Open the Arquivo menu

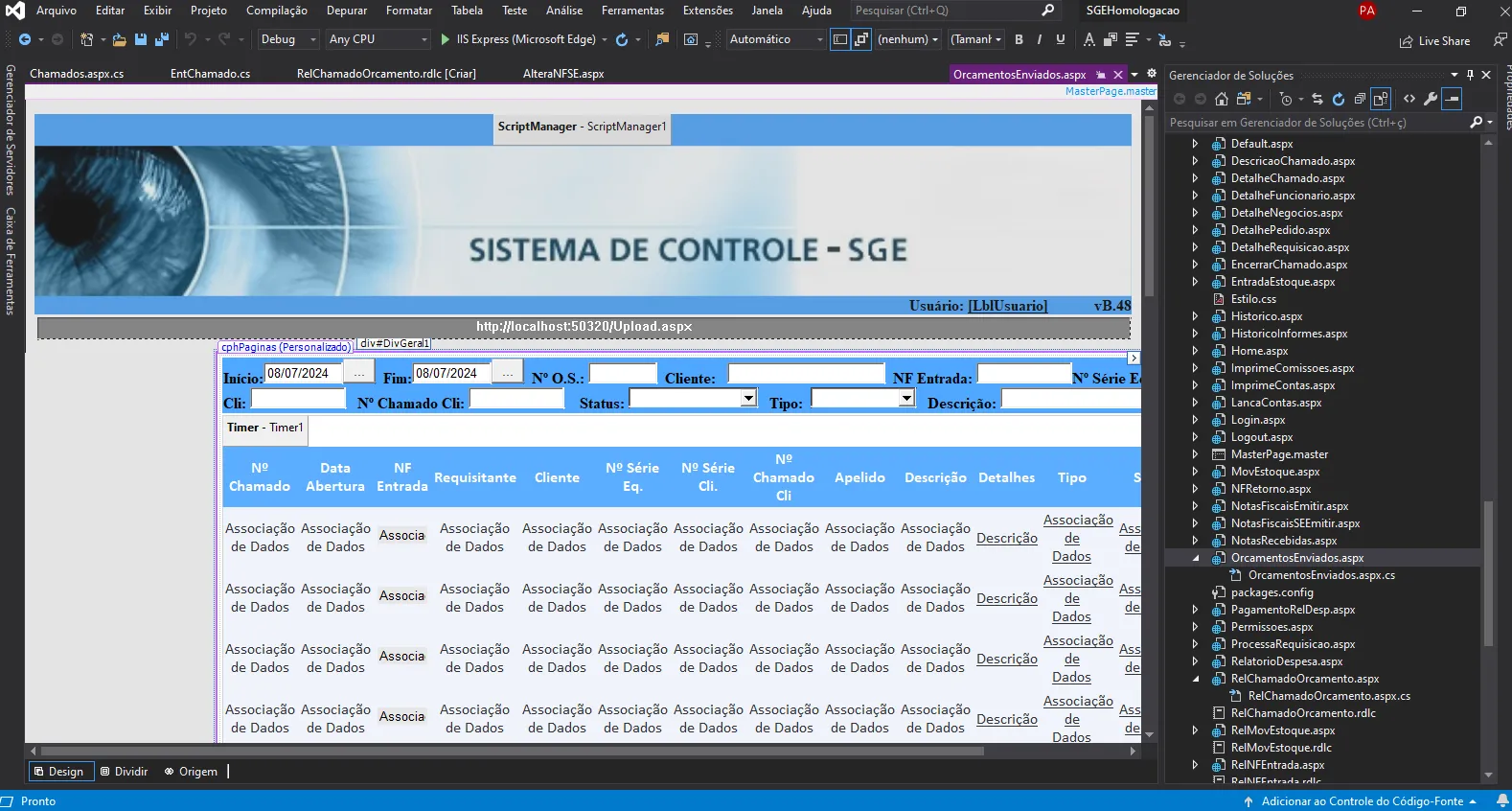tap(57, 11)
